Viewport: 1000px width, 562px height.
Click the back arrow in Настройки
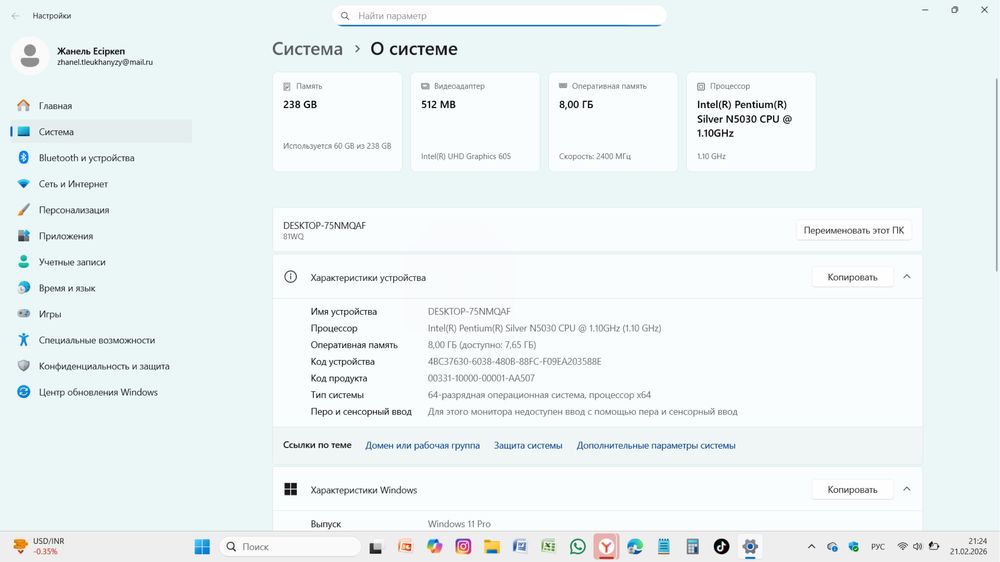[15, 15]
